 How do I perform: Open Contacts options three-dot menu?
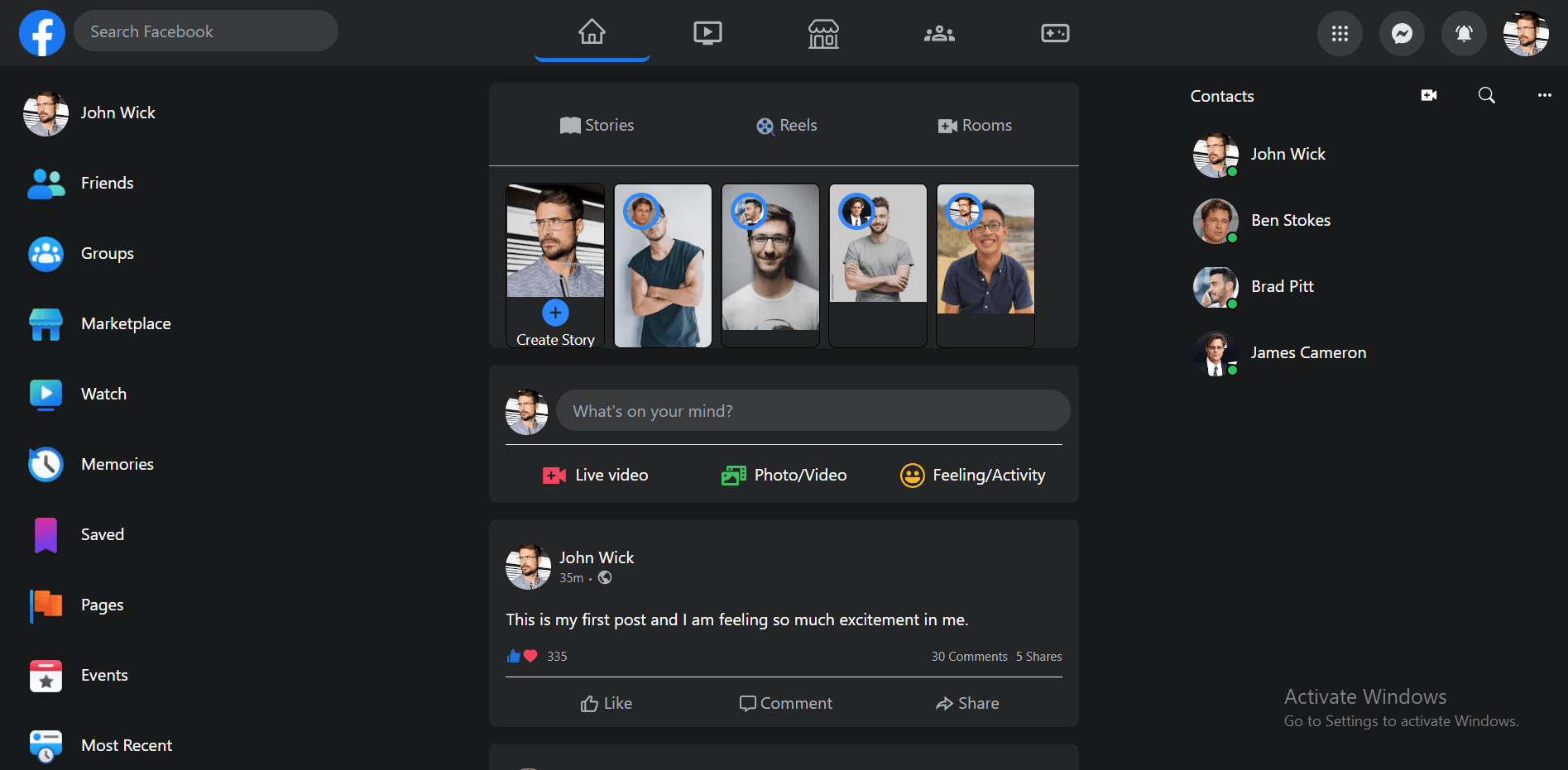click(1544, 95)
